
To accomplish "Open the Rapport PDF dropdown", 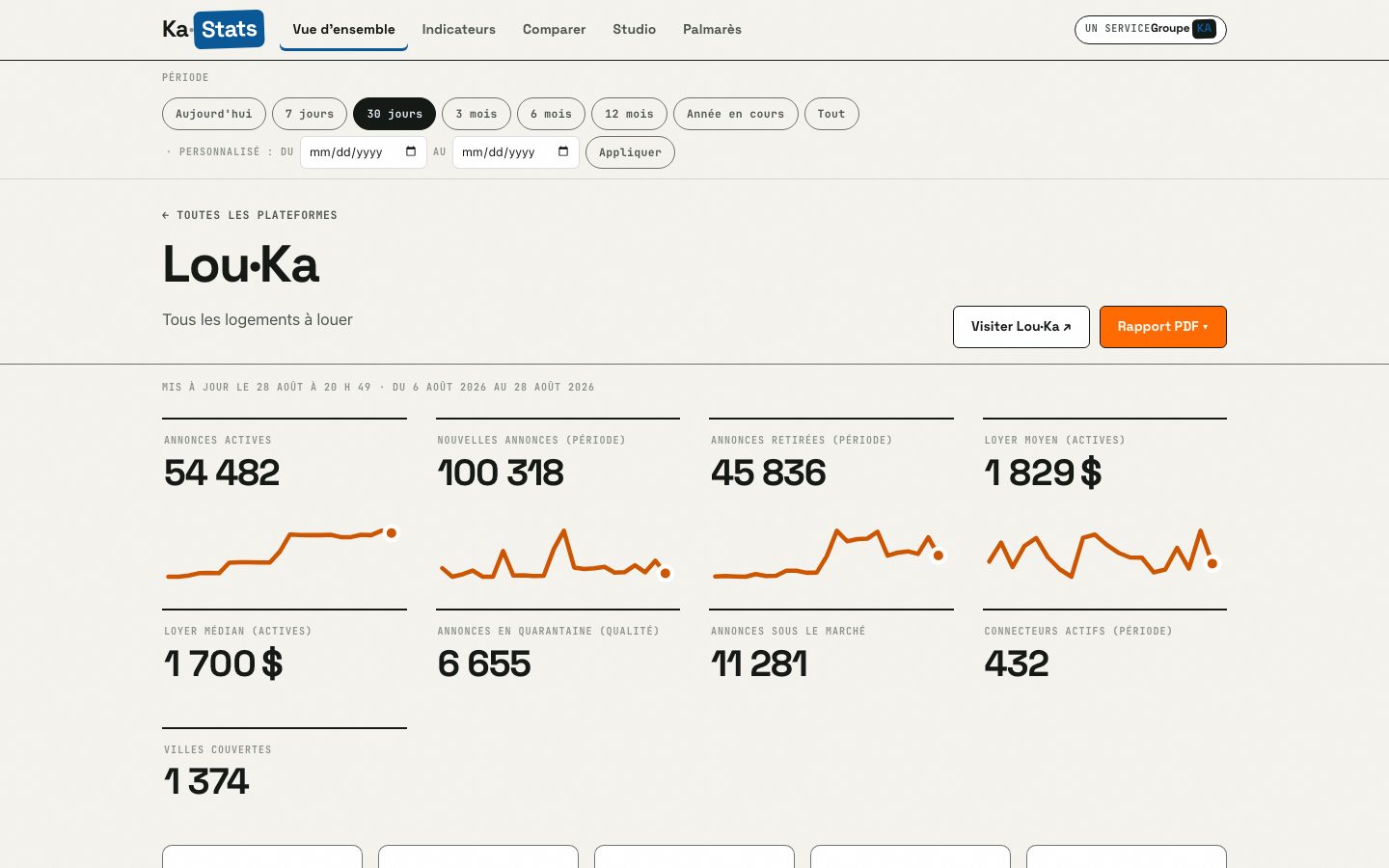I will pos(1163,327).
